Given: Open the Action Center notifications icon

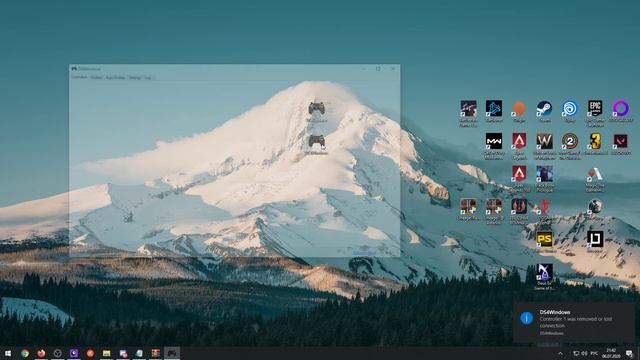Looking at the screenshot, I should click(x=629, y=353).
